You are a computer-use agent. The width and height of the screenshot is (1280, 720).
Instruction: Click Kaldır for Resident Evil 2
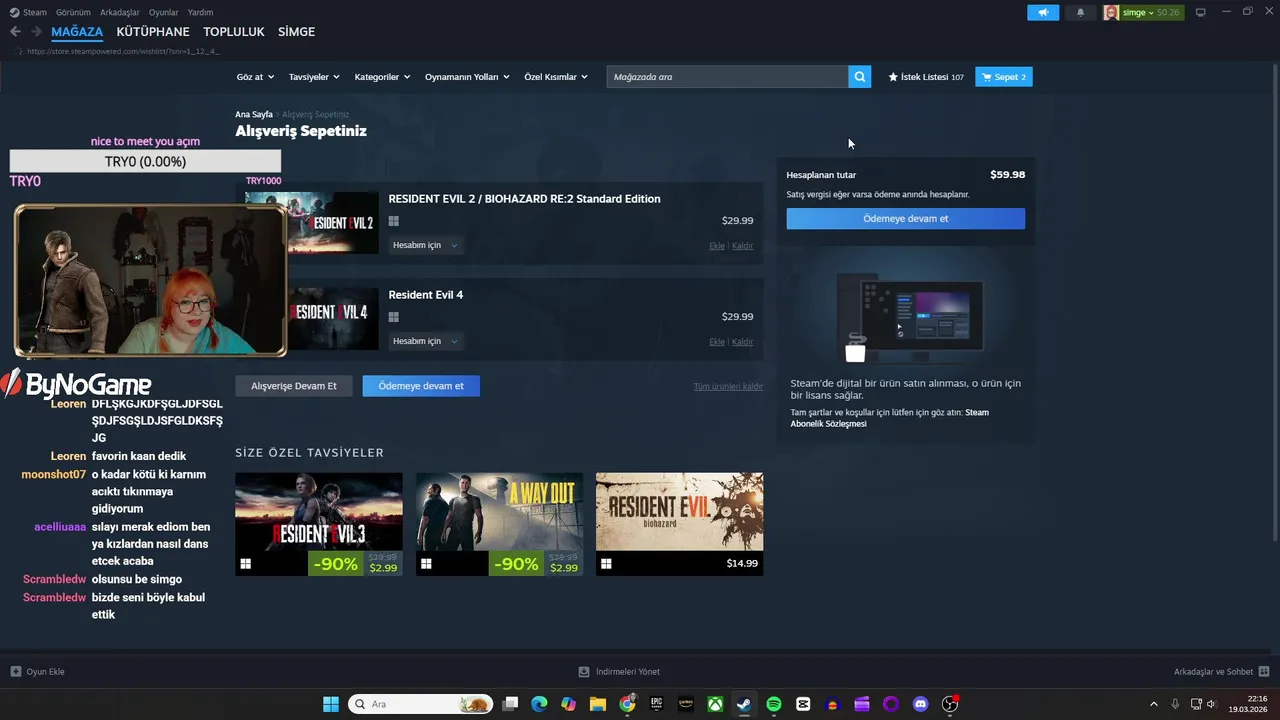click(x=742, y=246)
